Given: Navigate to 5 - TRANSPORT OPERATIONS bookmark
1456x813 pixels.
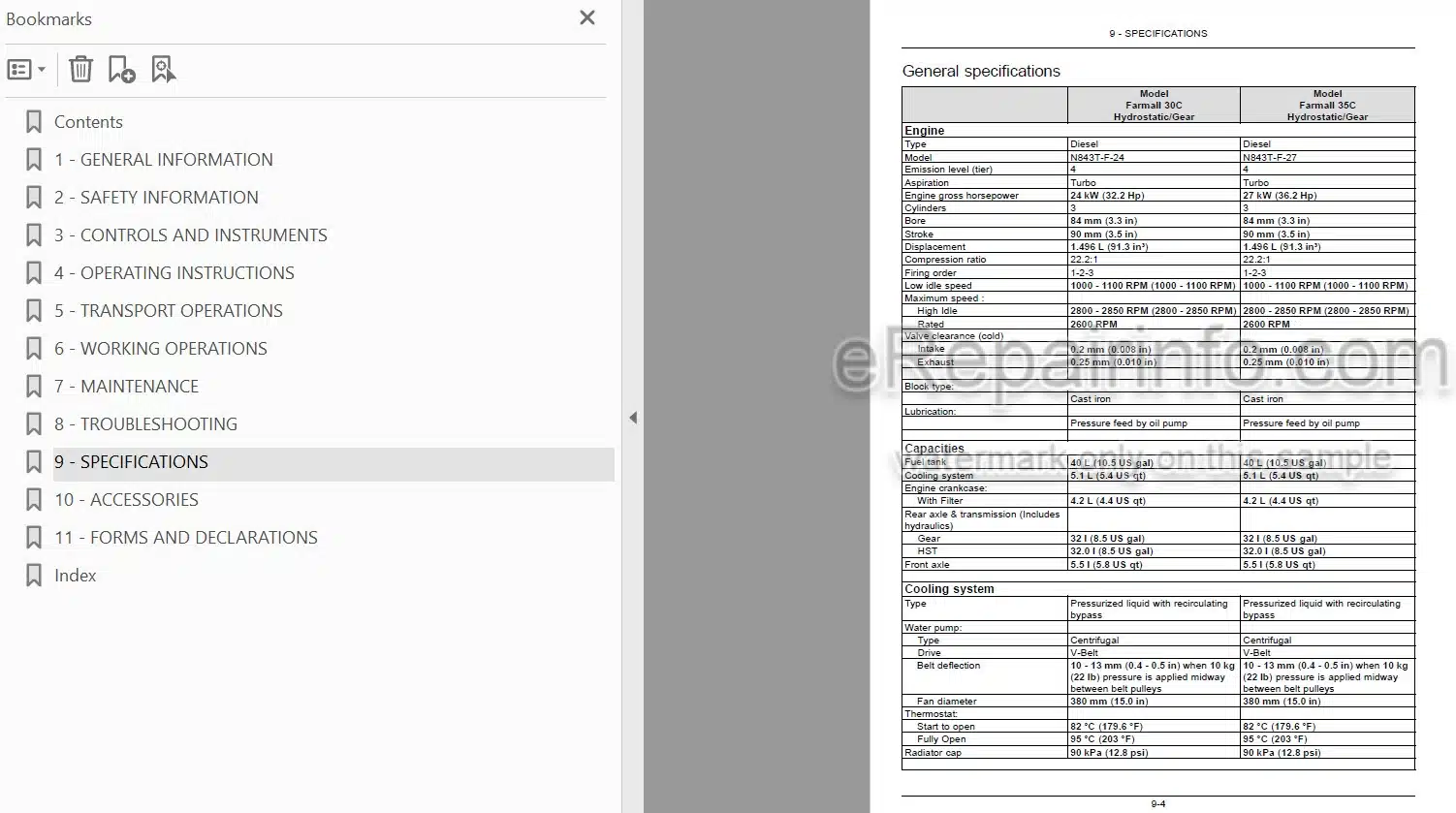Looking at the screenshot, I should [x=169, y=311].
